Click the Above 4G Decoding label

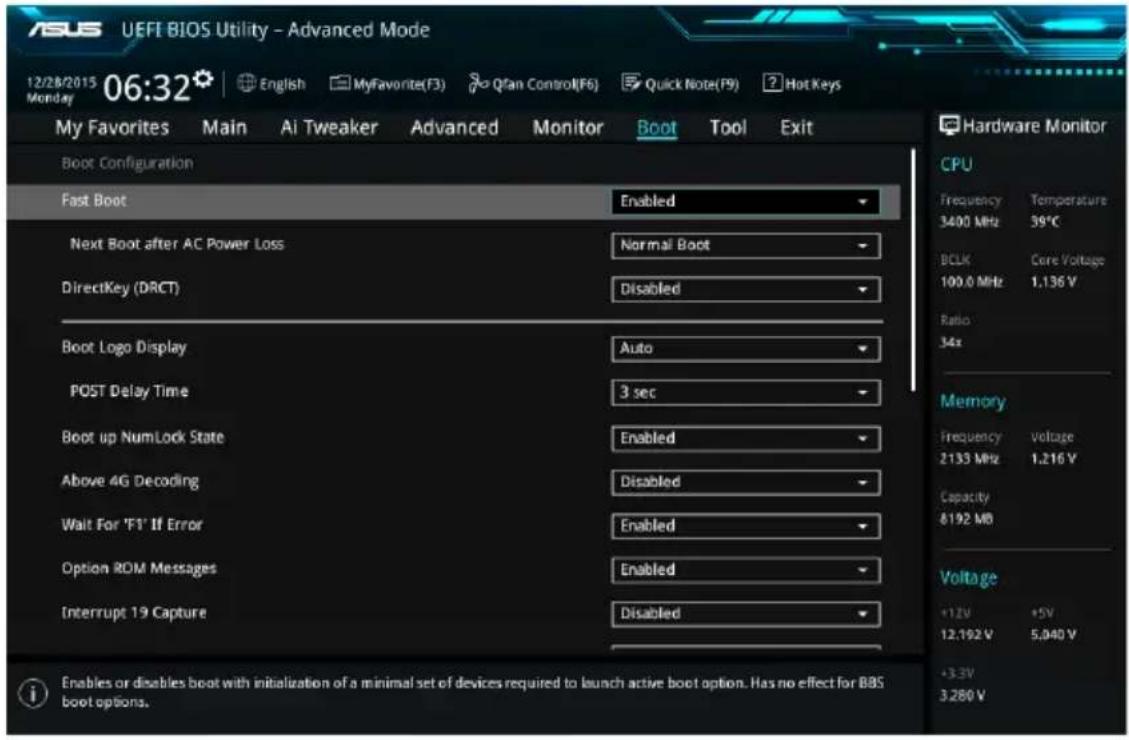[130, 481]
